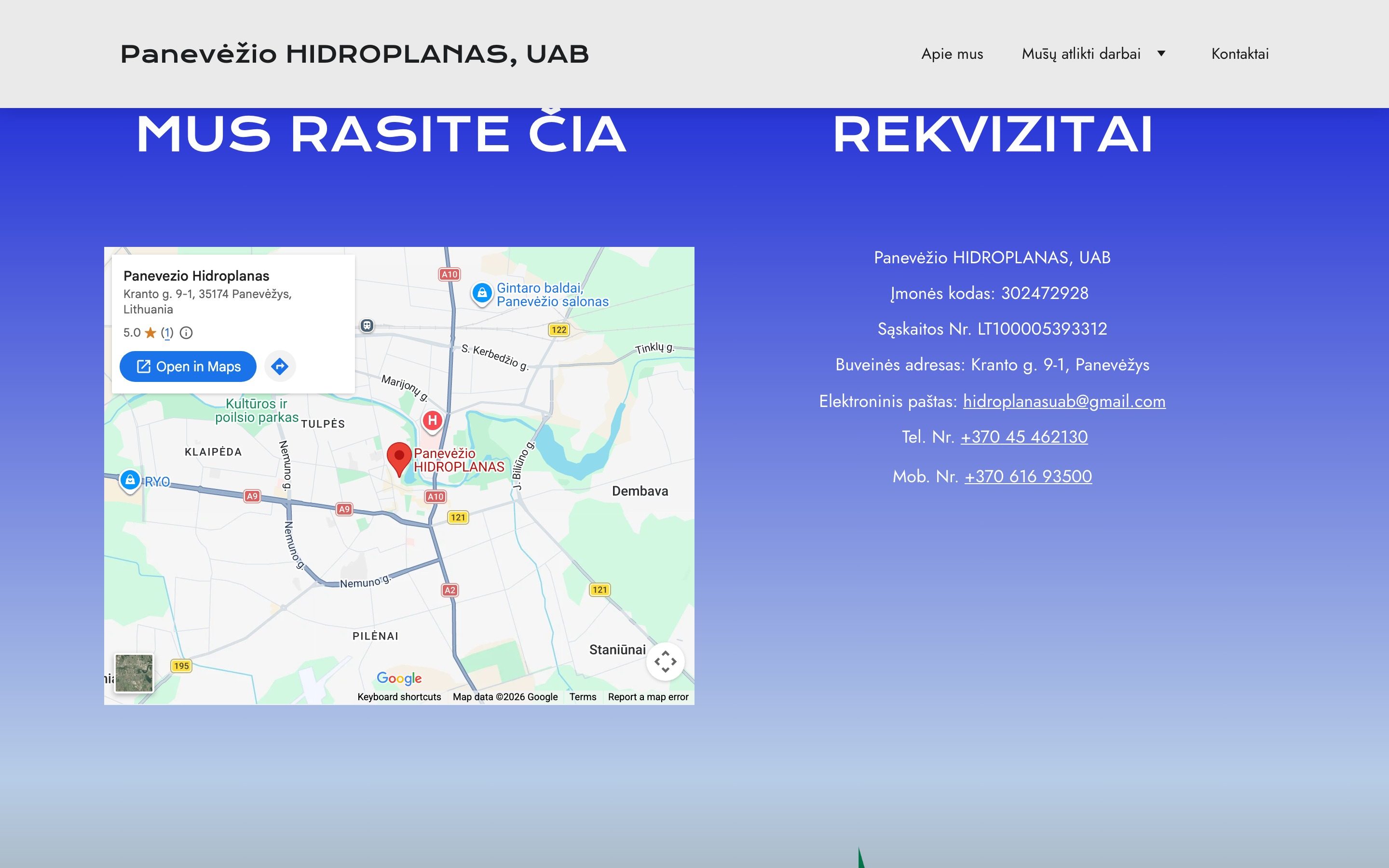Click the Kultūros ir poilsio parkas label
Image resolution: width=1389 pixels, height=868 pixels.
point(257,410)
